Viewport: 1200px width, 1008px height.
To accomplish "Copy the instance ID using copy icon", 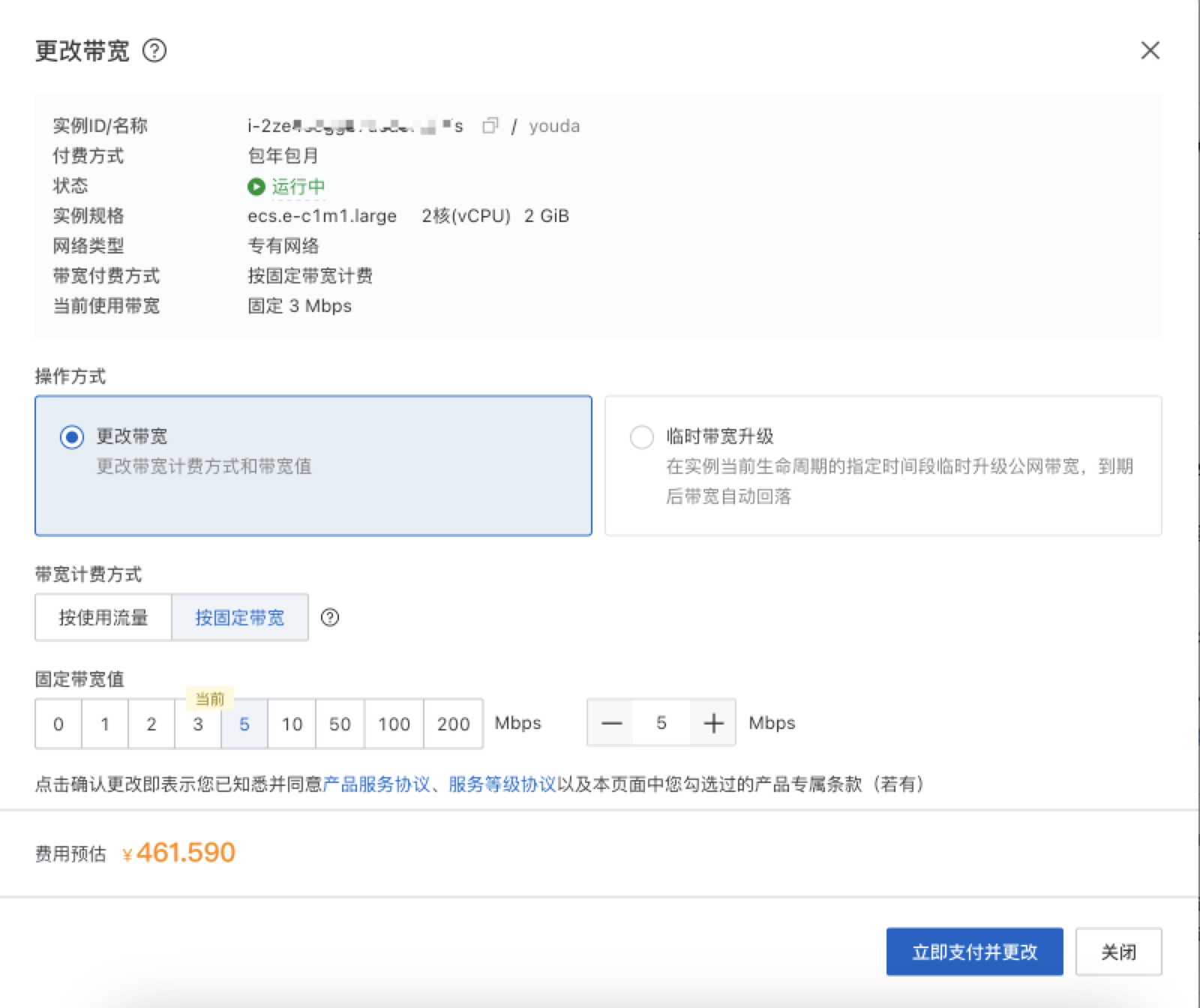I will [x=490, y=126].
